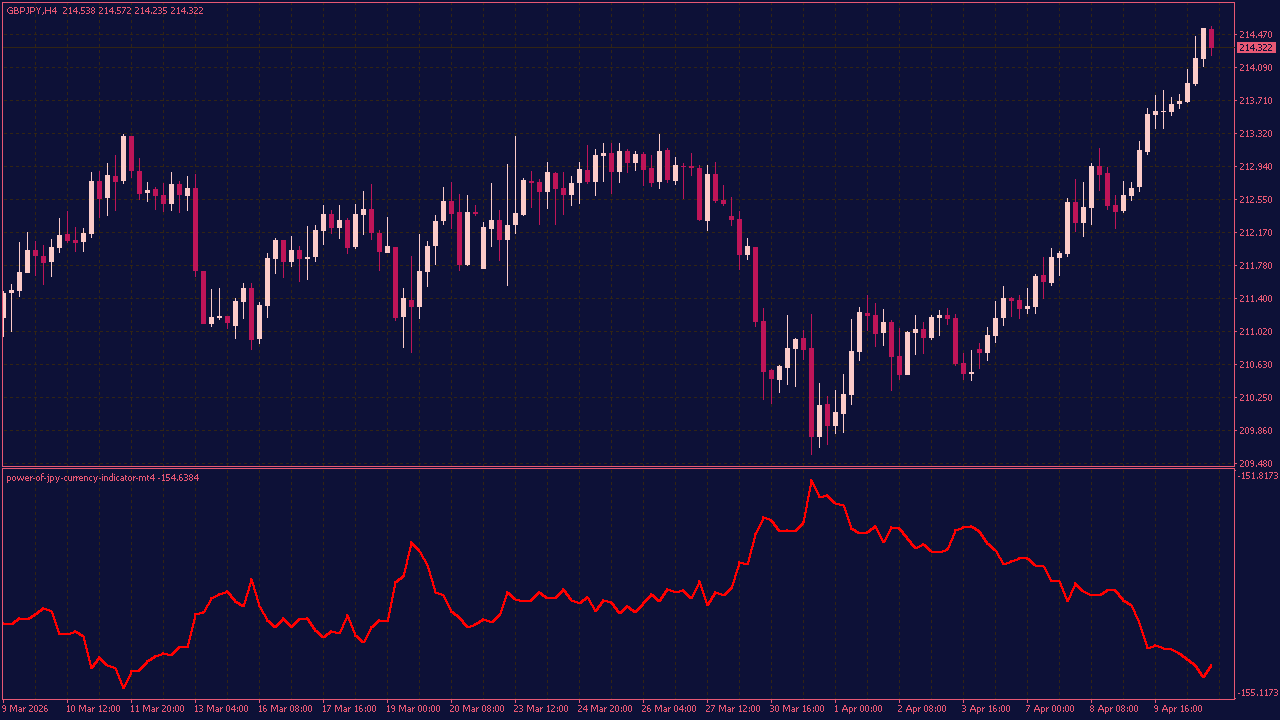1280x720 pixels.
Task: Select the 214.470 value on the price scale
Action: point(1256,32)
